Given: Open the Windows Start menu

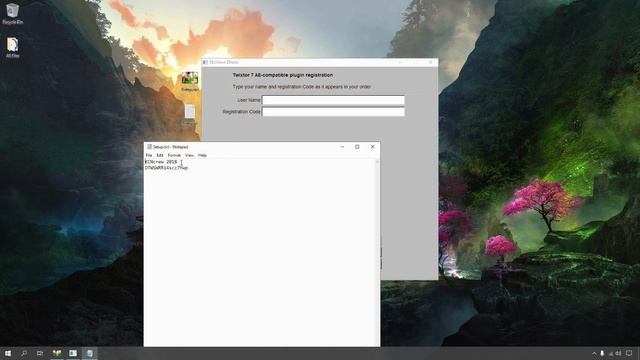Looking at the screenshot, I should tap(8, 353).
